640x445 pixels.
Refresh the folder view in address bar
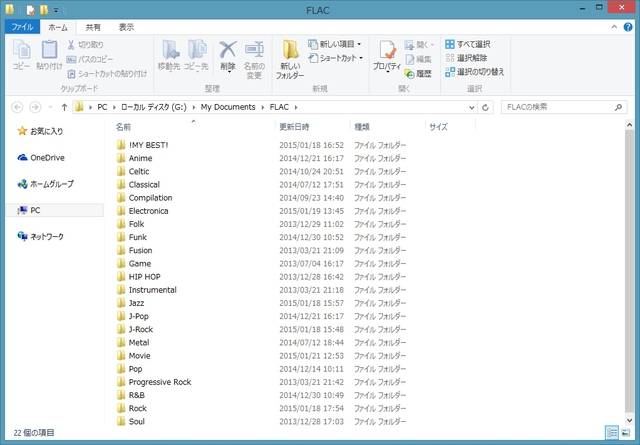(484, 107)
